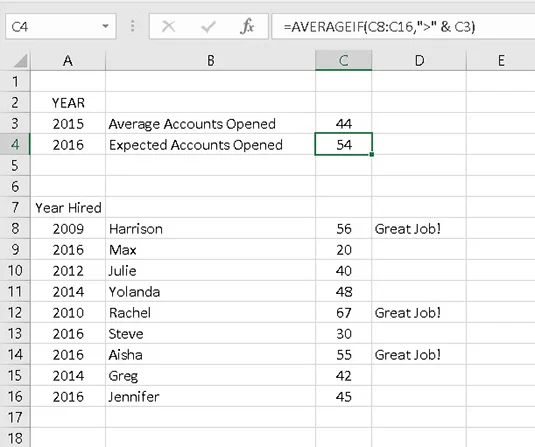The image size is (535, 447).
Task: Select column B header
Action: pos(211,60)
